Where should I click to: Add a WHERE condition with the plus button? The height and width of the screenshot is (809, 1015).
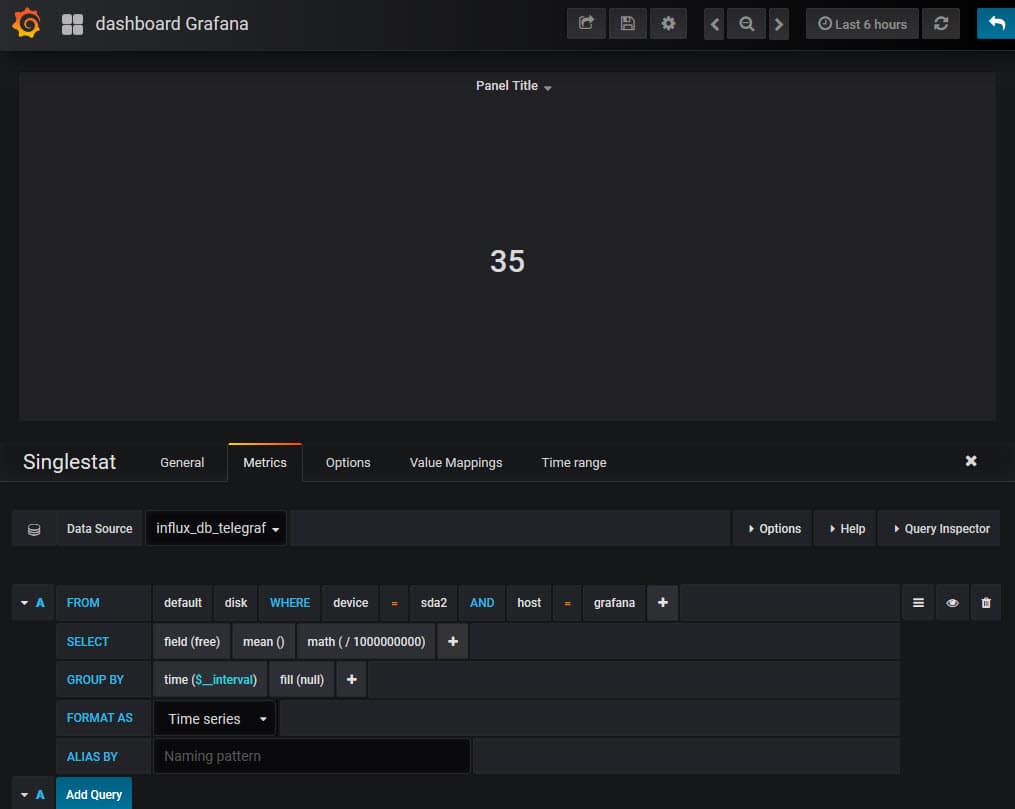pos(662,603)
